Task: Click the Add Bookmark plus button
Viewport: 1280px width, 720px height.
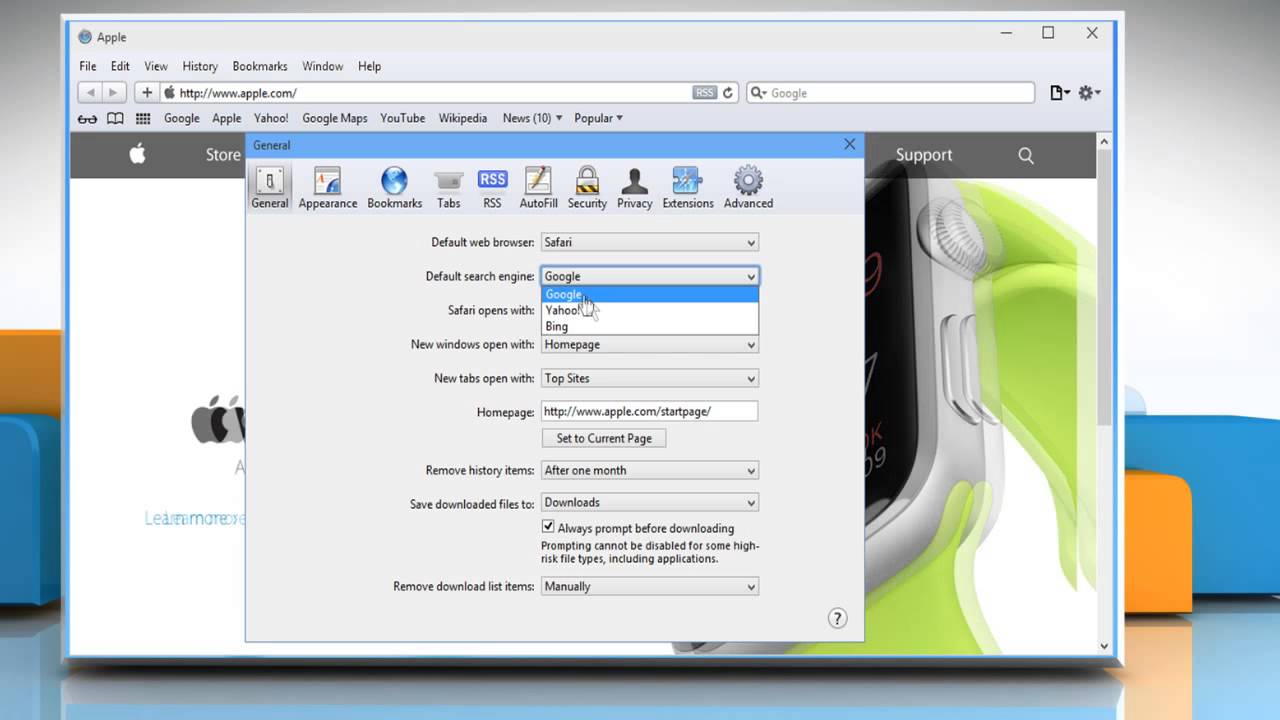Action: pos(147,93)
